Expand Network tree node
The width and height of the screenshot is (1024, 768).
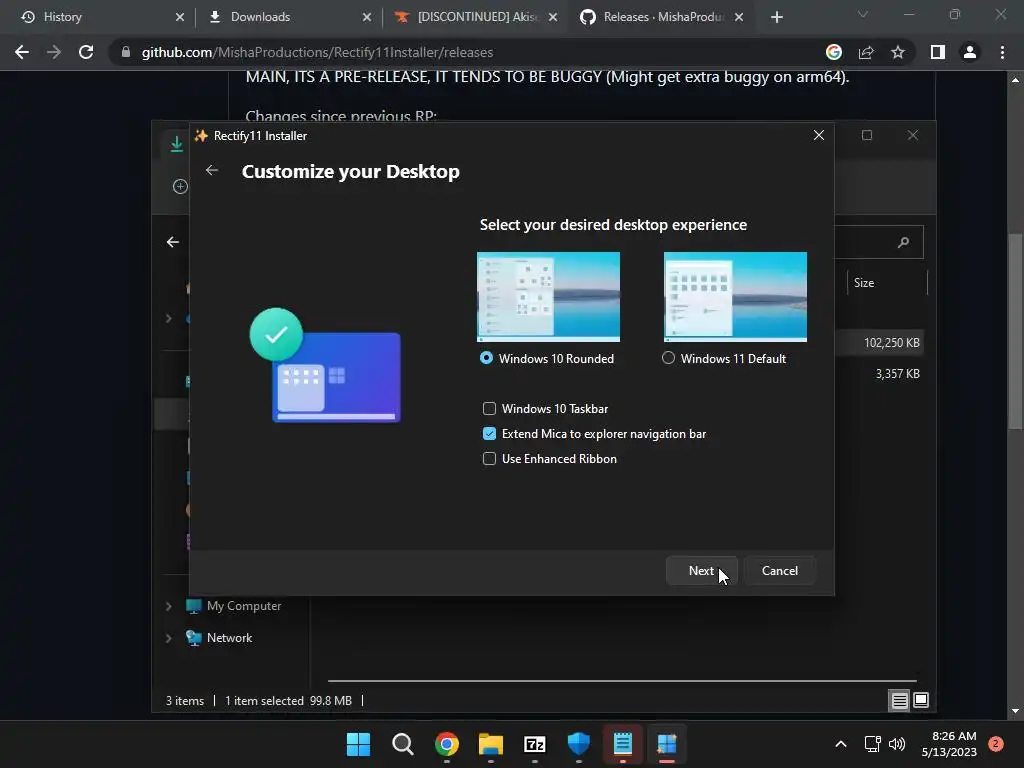tap(168, 638)
